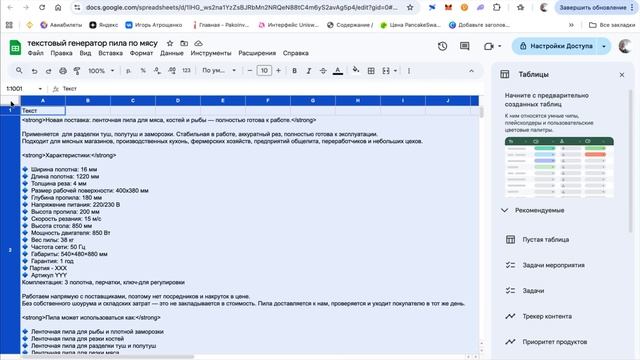Viewport: 640px width, 360px height.
Task: Reload the browser page
Action: [x=42, y=7]
